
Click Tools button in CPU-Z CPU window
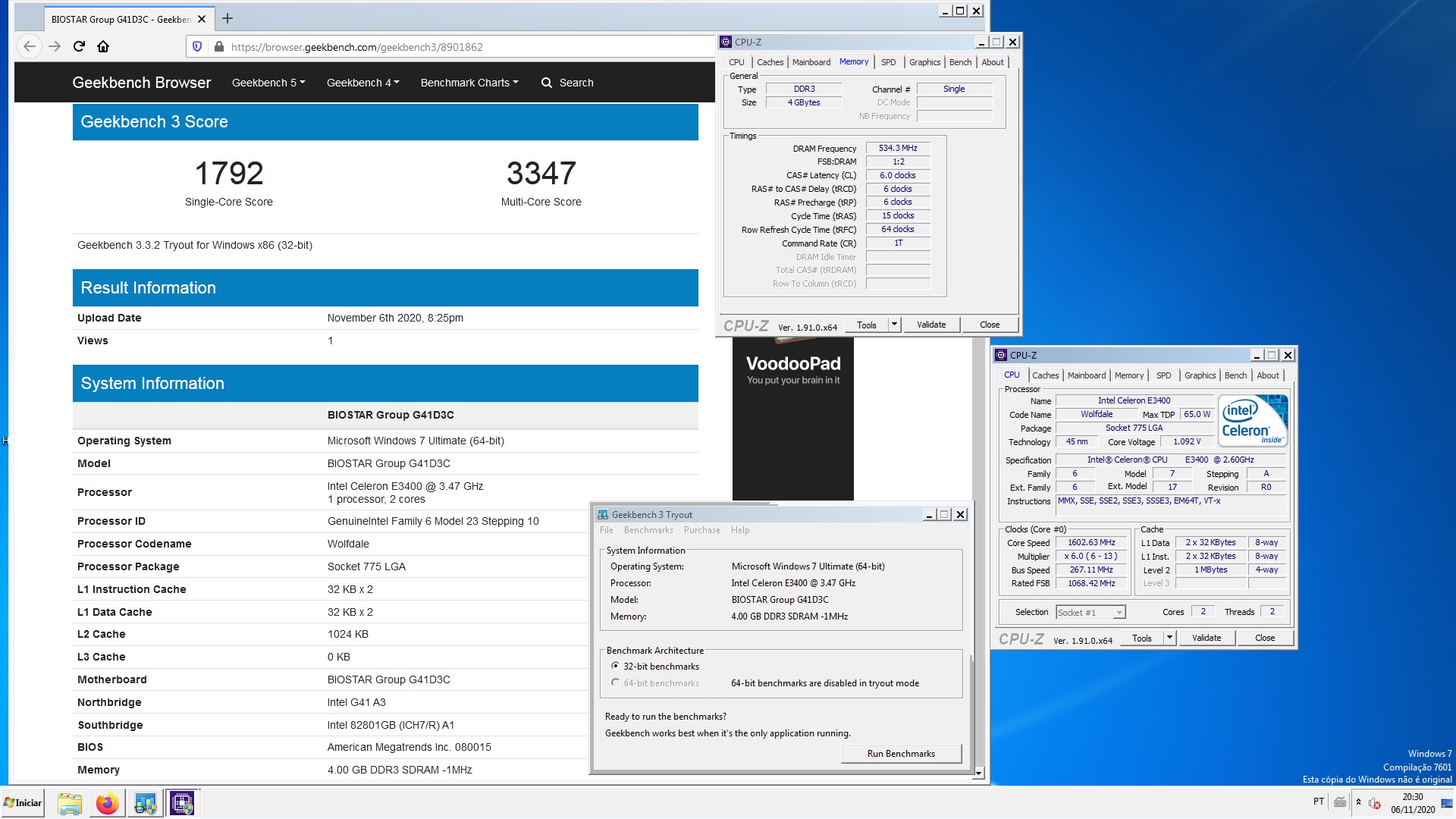1141,638
